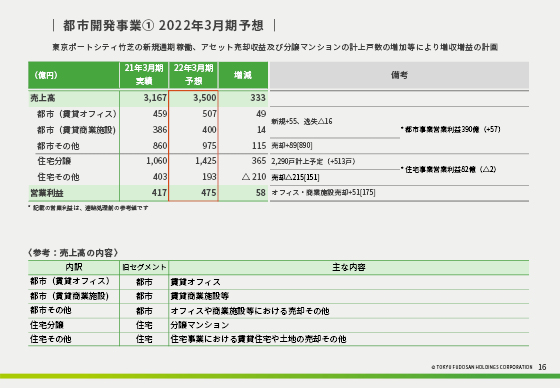Click '住宅その他' in the upper forecast table
560x388 pixels.
point(59,177)
